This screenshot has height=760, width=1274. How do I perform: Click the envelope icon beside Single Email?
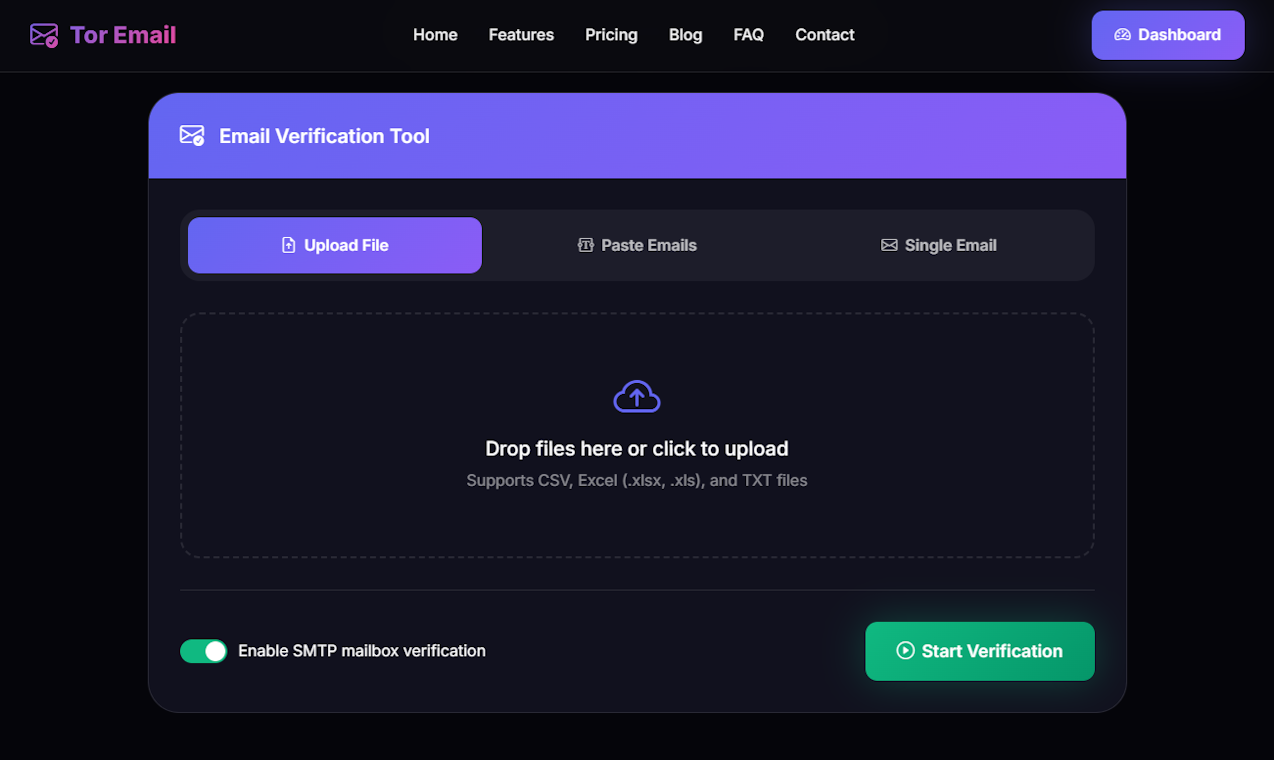pyautogui.click(x=889, y=244)
